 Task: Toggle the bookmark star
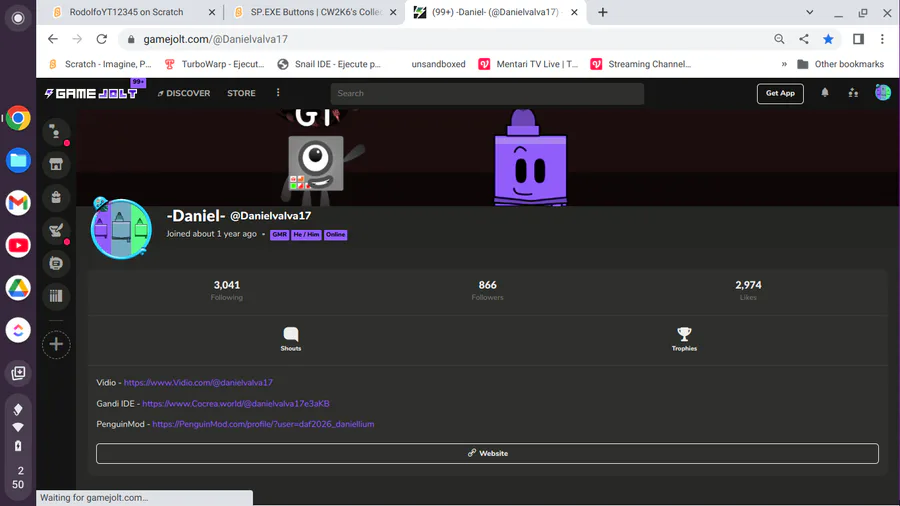coord(828,39)
